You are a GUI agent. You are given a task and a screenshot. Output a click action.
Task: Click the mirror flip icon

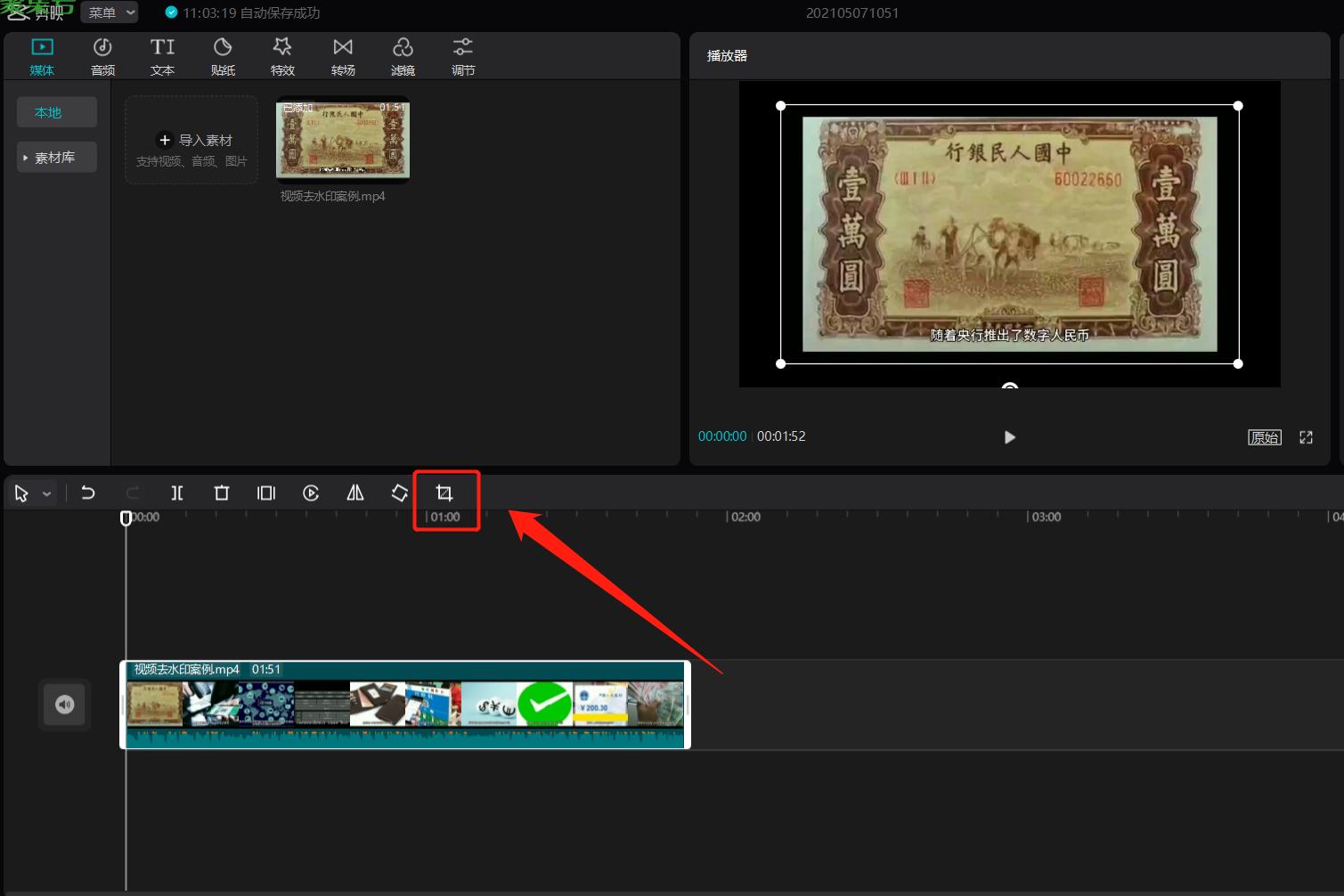click(x=355, y=493)
